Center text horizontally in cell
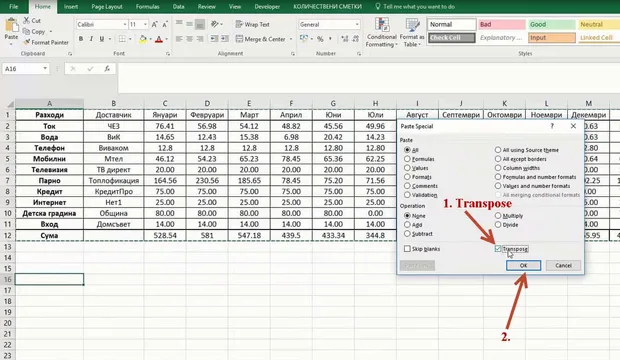 [x=189, y=39]
